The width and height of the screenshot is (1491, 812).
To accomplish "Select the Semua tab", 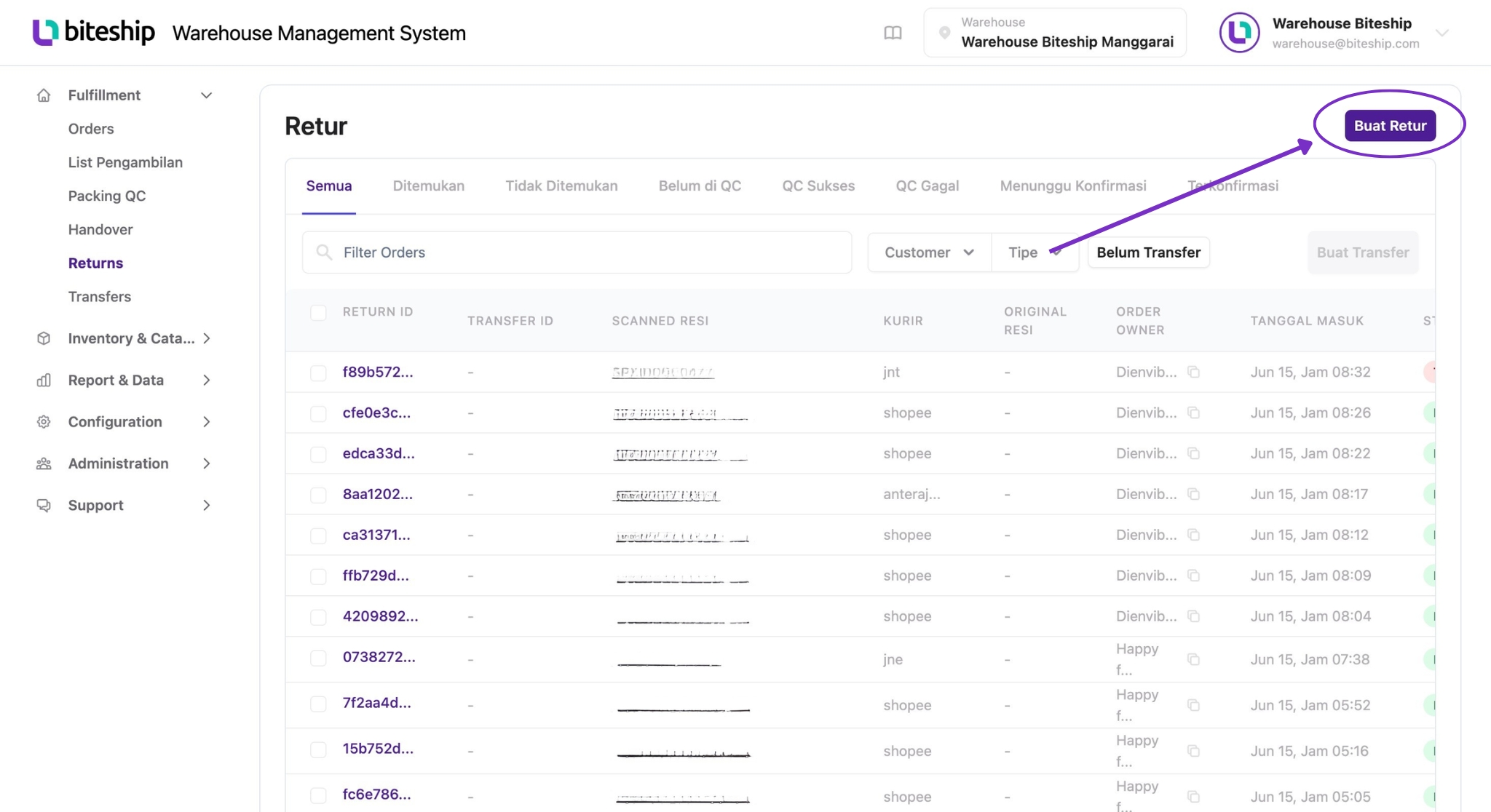I will pyautogui.click(x=329, y=186).
